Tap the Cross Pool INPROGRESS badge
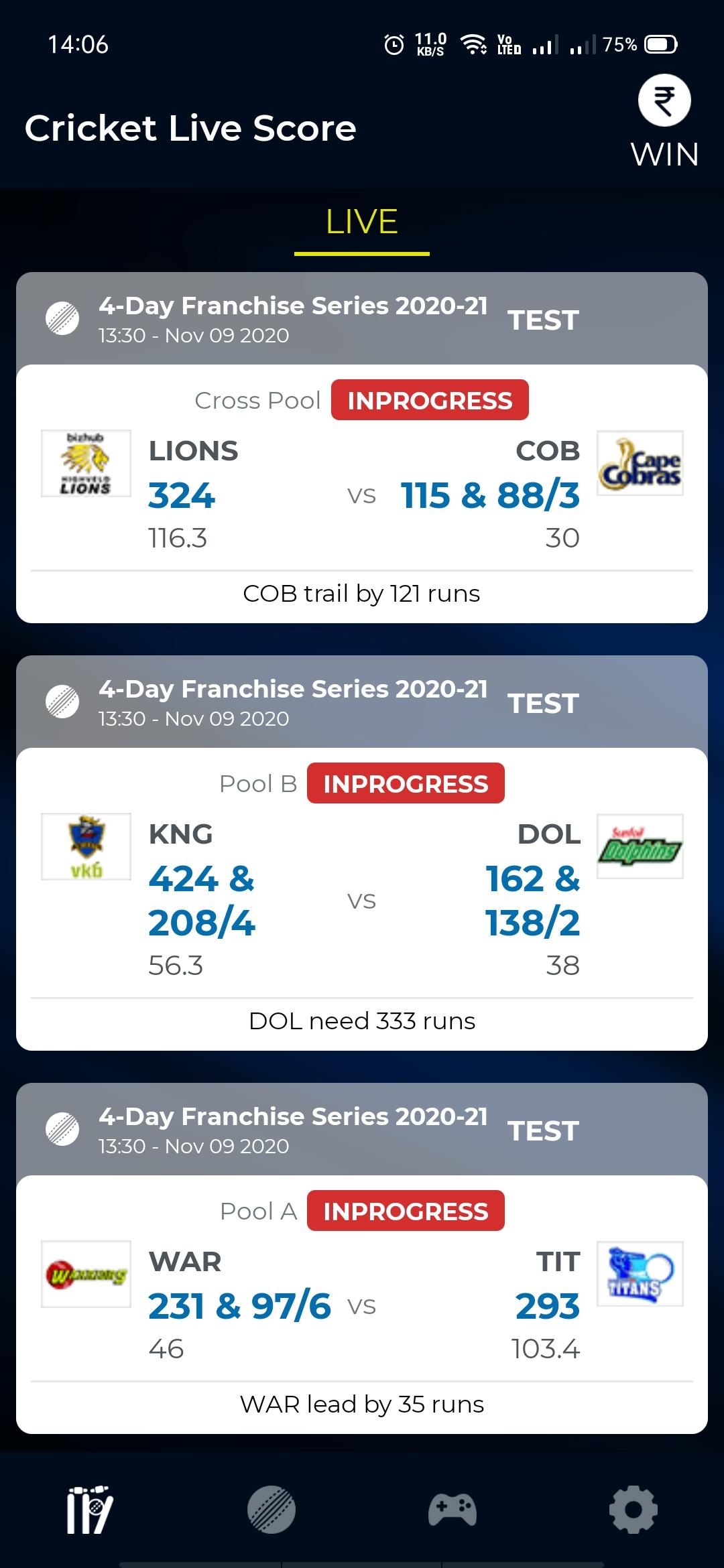Screen dimensions: 724x1568 point(430,400)
